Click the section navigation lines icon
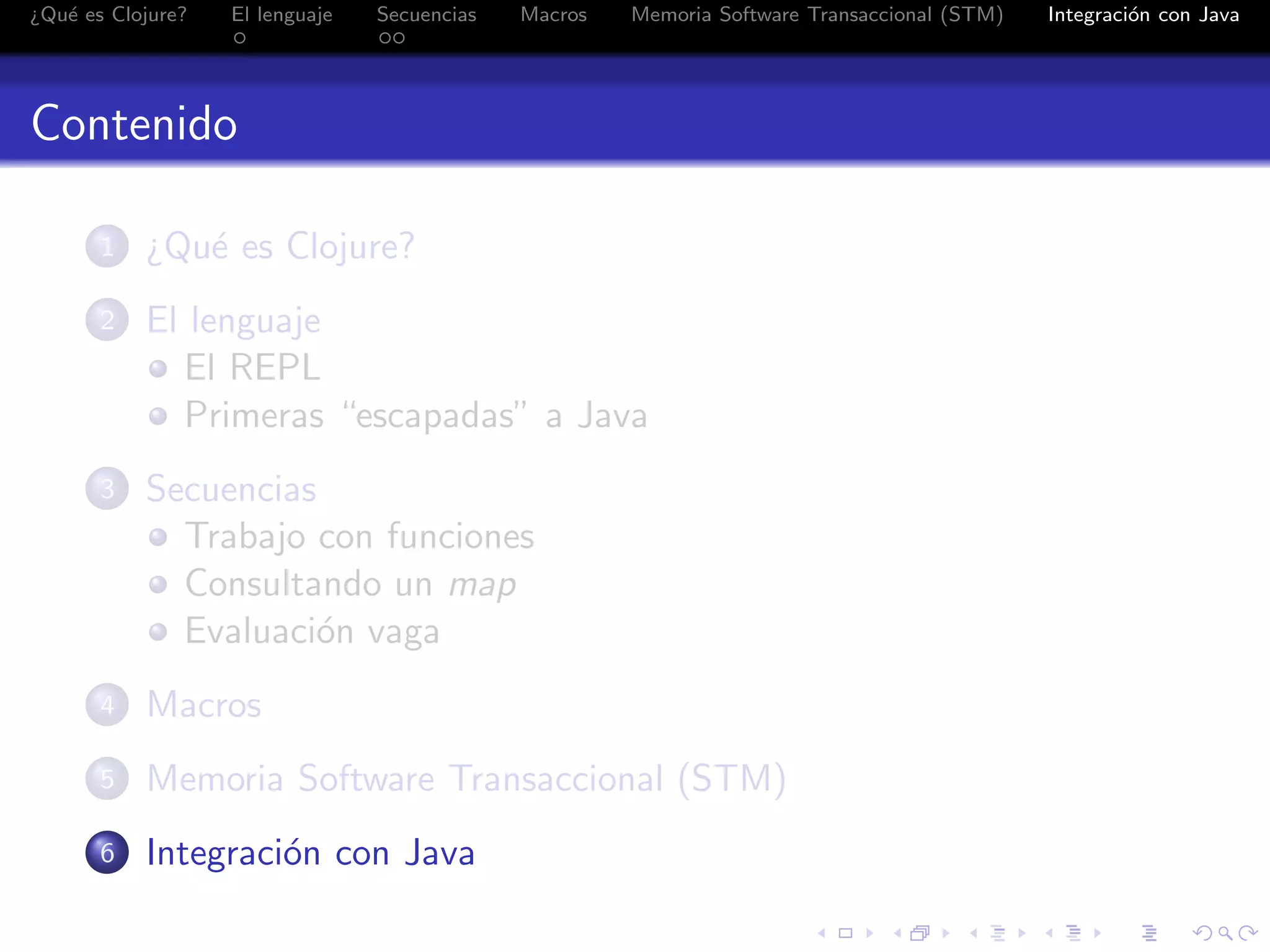This screenshot has height=952, width=1270. coord(1073,933)
